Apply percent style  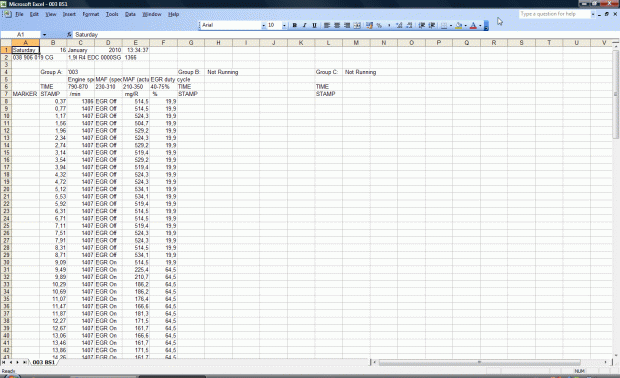[x=379, y=25]
